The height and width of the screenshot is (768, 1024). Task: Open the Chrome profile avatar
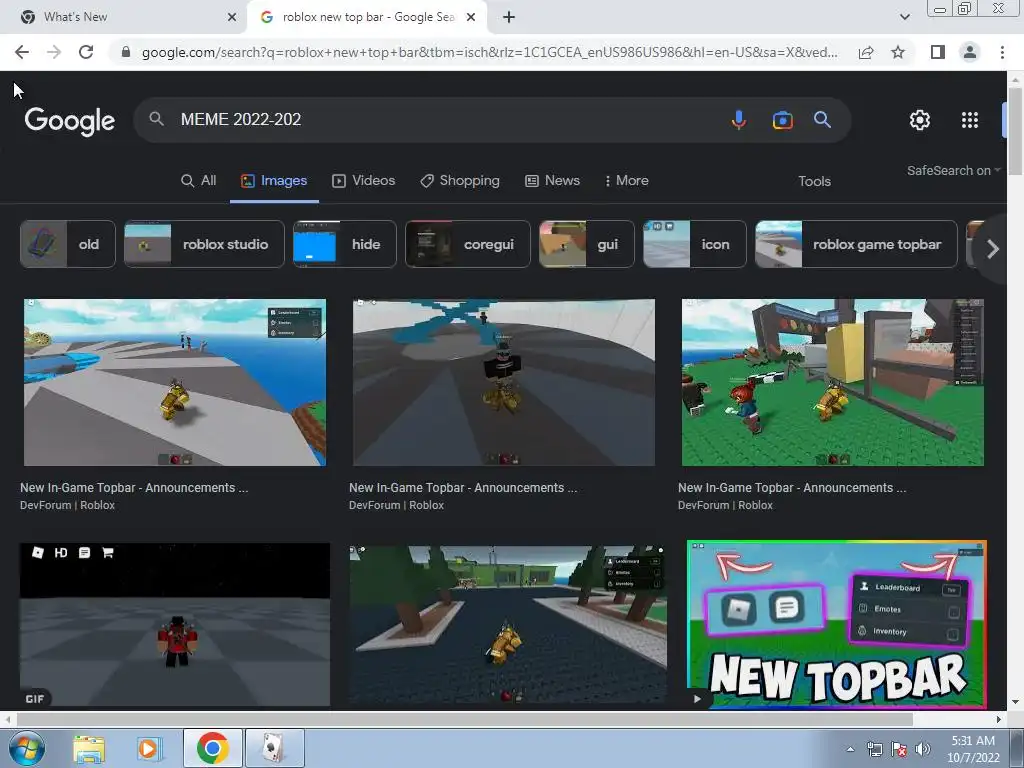click(x=970, y=52)
